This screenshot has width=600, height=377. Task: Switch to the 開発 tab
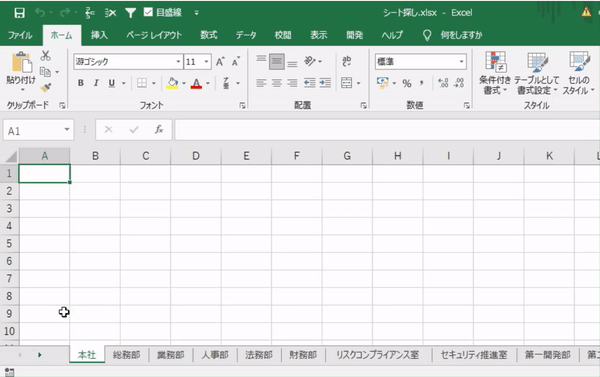[x=354, y=35]
